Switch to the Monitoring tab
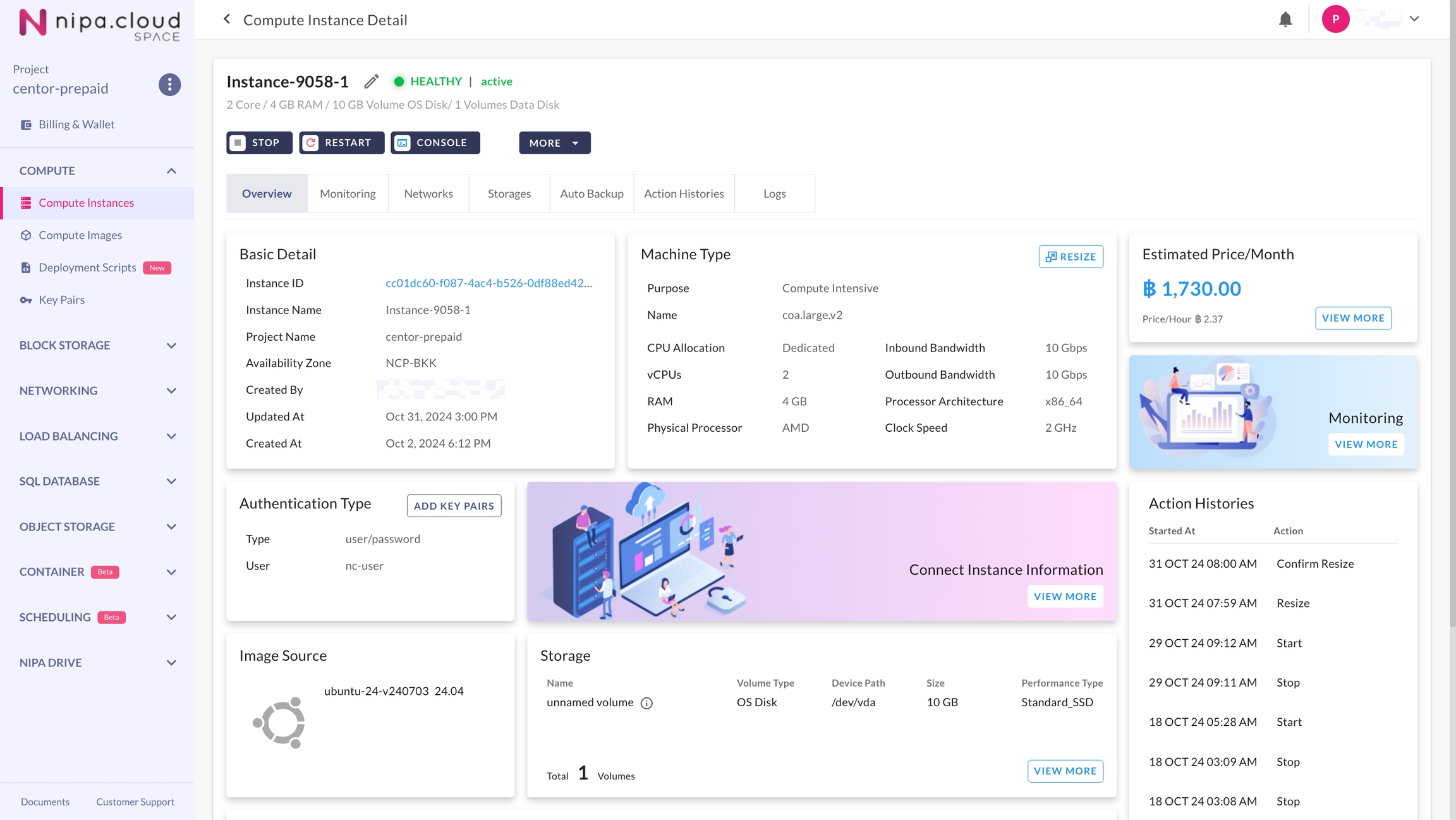The width and height of the screenshot is (1456, 820). click(x=348, y=193)
